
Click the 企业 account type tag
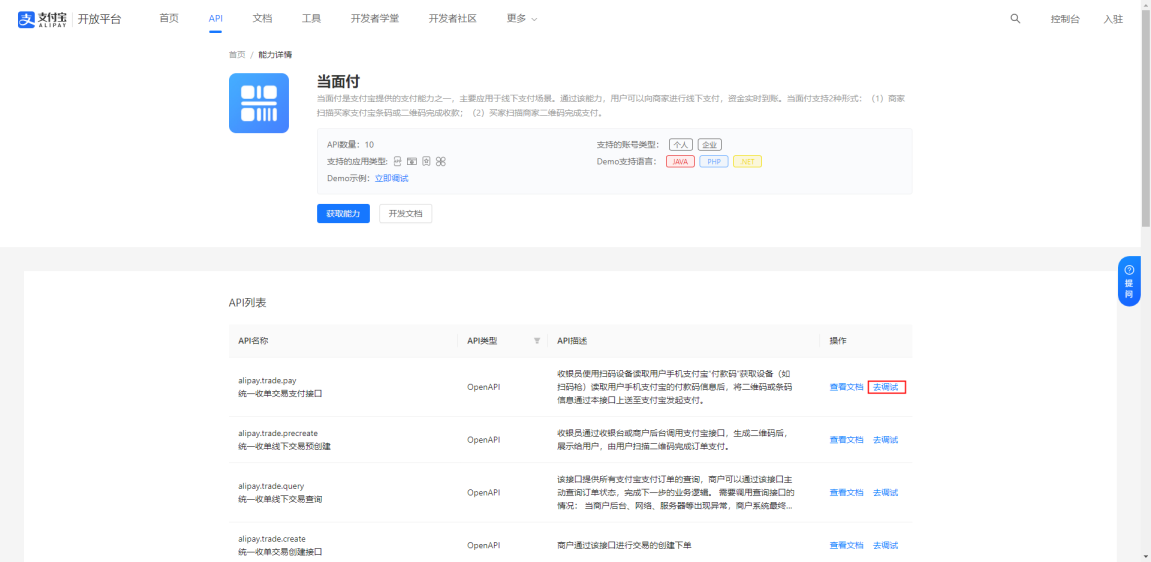pyautogui.click(x=710, y=145)
